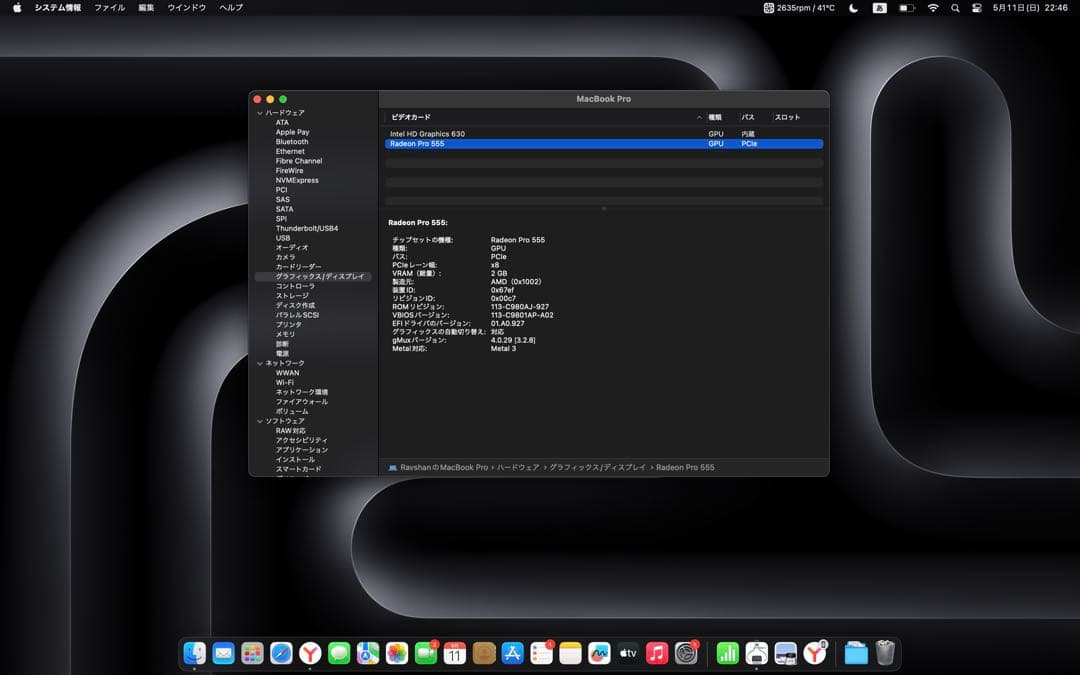Toggle Focus moon icon in menu bar
1080x675 pixels.
point(853,8)
